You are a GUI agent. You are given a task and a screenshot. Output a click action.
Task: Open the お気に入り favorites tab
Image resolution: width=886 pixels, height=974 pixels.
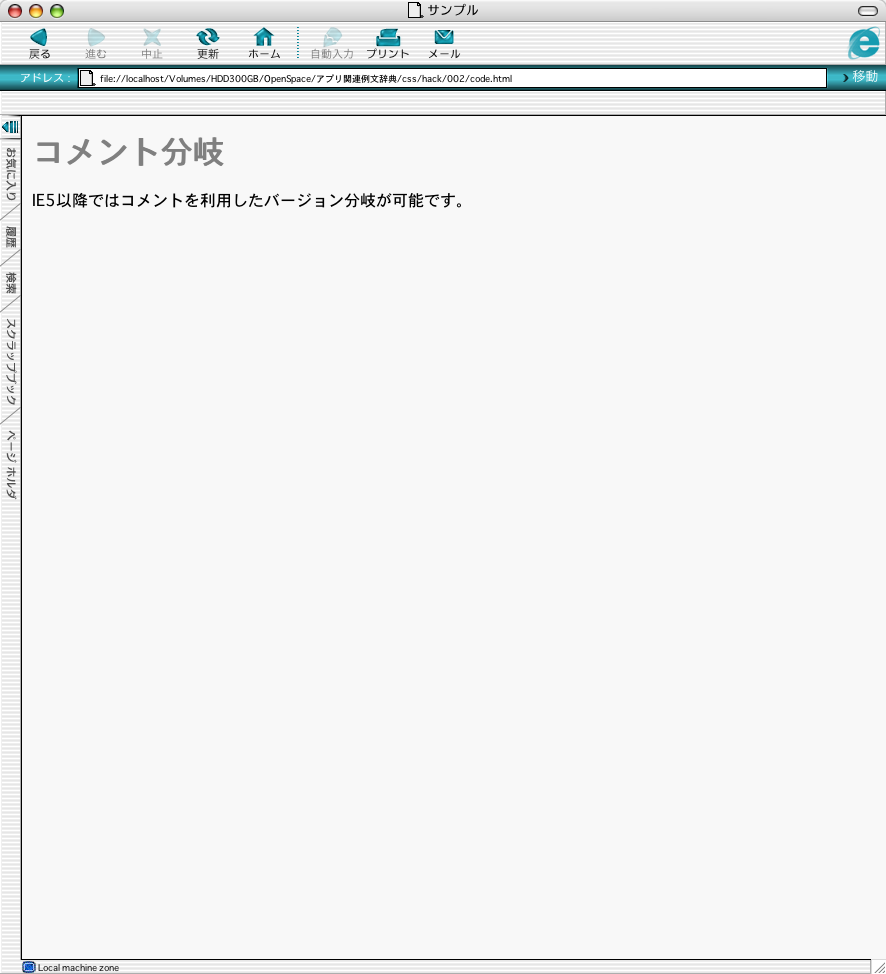pyautogui.click(x=11, y=173)
